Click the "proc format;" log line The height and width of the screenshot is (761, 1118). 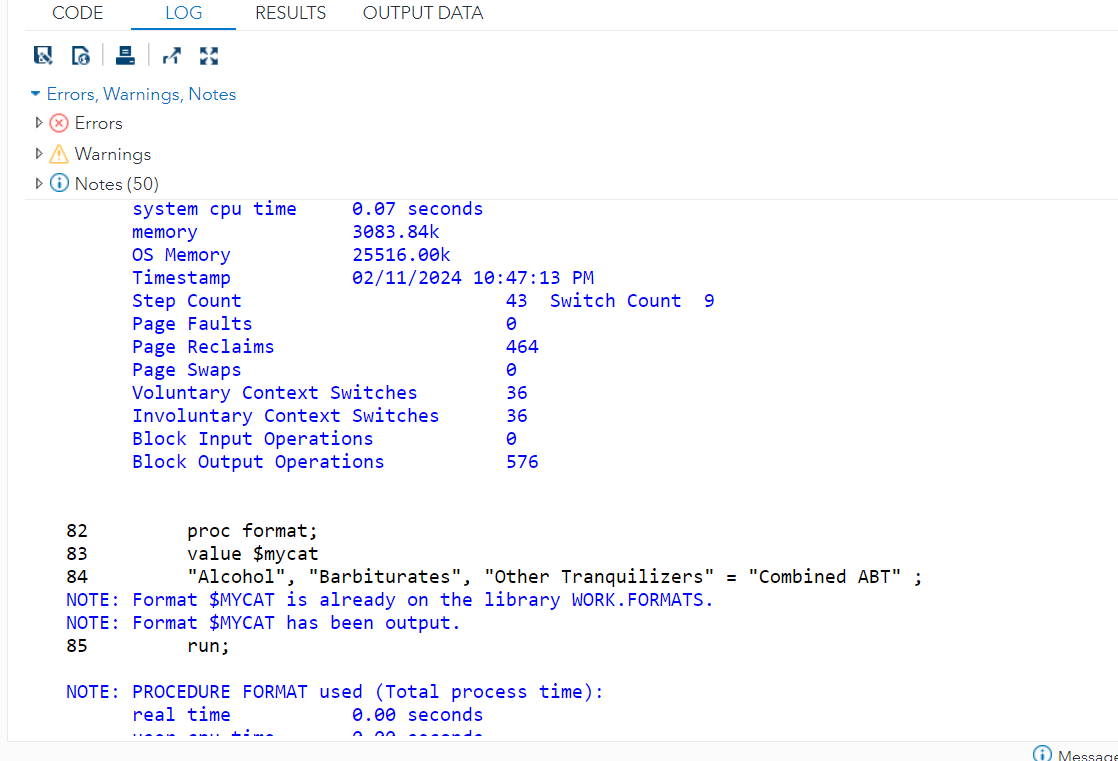click(252, 531)
